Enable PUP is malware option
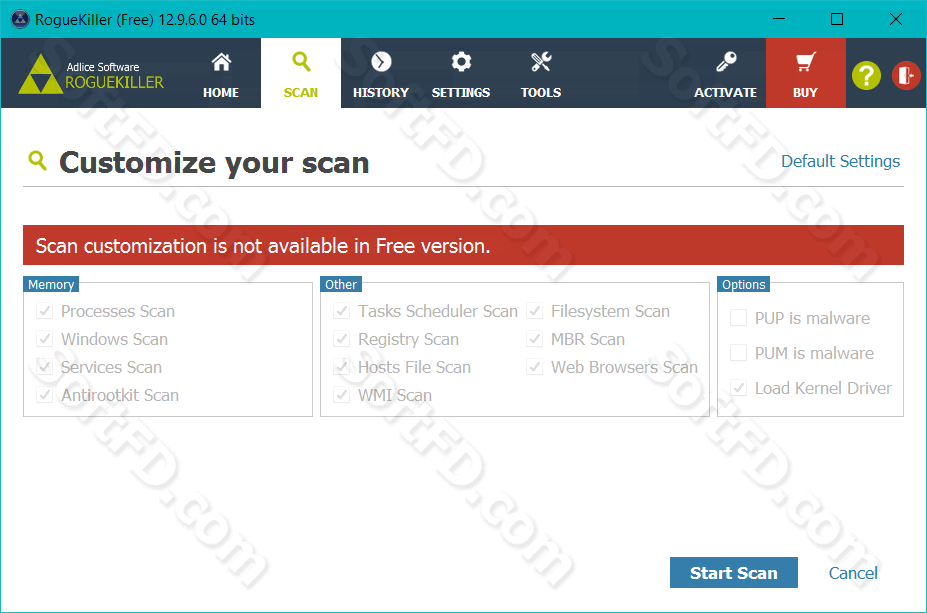The height and width of the screenshot is (613, 927). [x=738, y=318]
